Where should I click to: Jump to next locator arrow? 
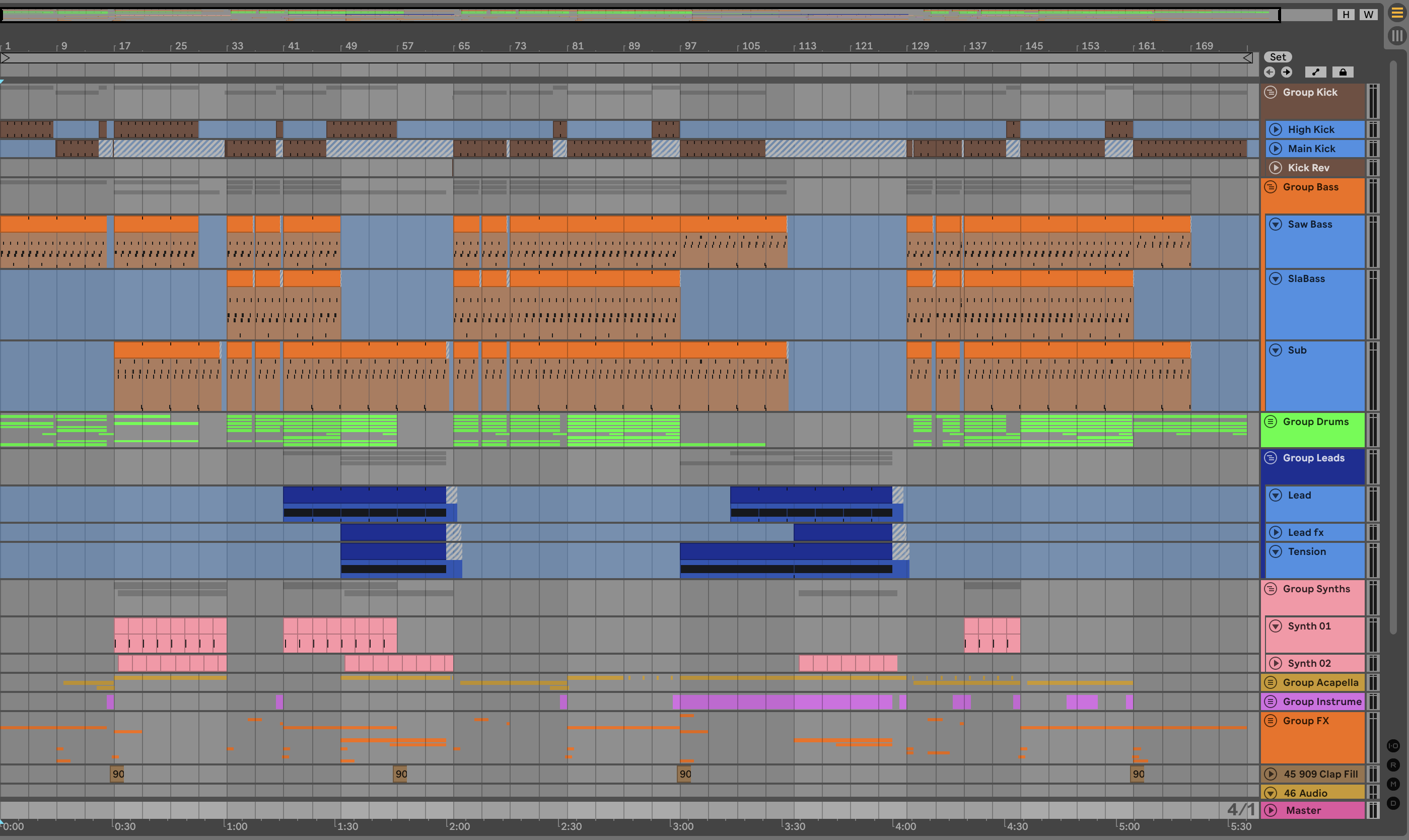coord(1286,72)
